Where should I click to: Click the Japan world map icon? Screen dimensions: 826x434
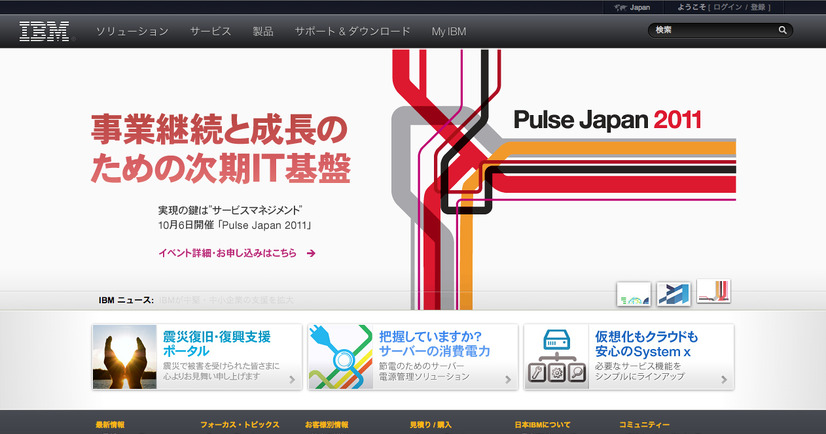[620, 7]
